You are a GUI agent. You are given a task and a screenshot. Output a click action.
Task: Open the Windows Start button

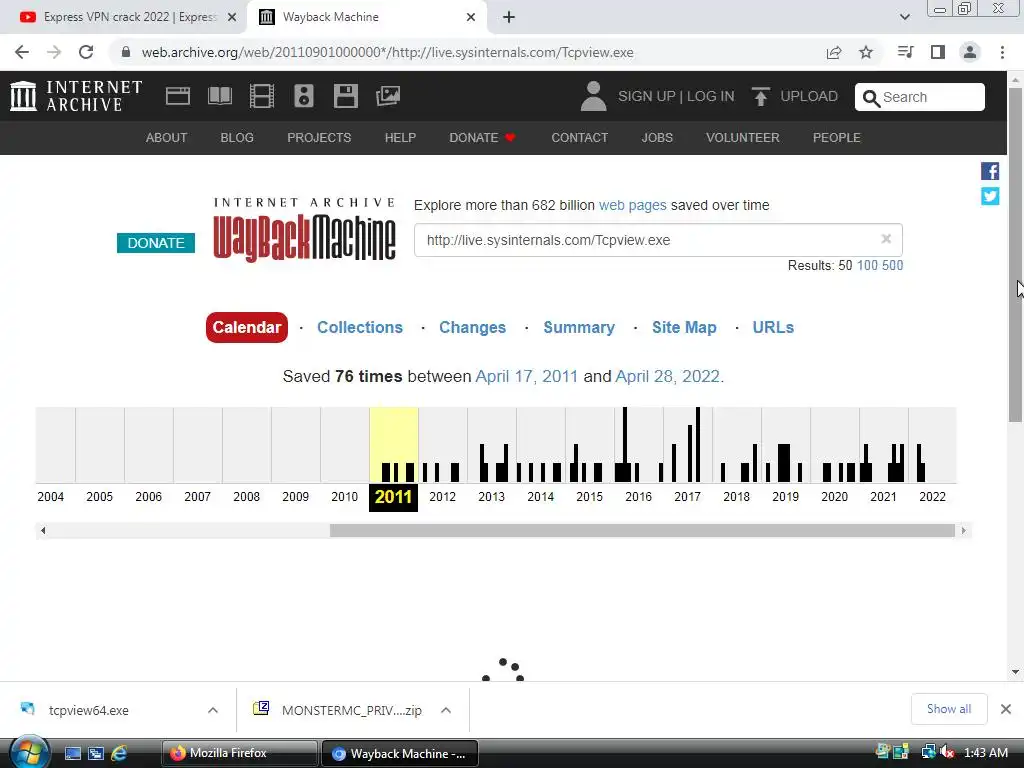tap(29, 752)
